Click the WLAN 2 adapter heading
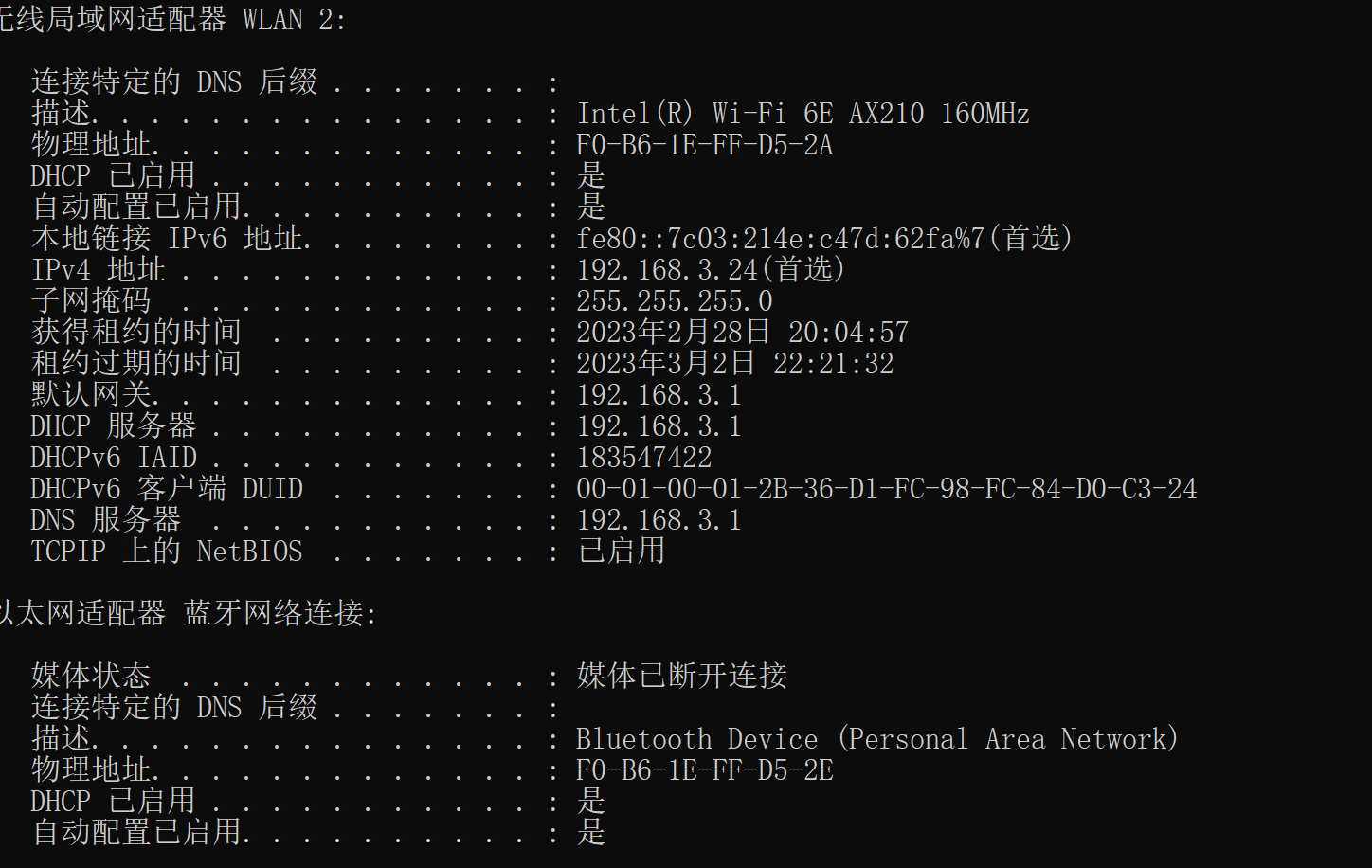1372x868 pixels. 171,20
